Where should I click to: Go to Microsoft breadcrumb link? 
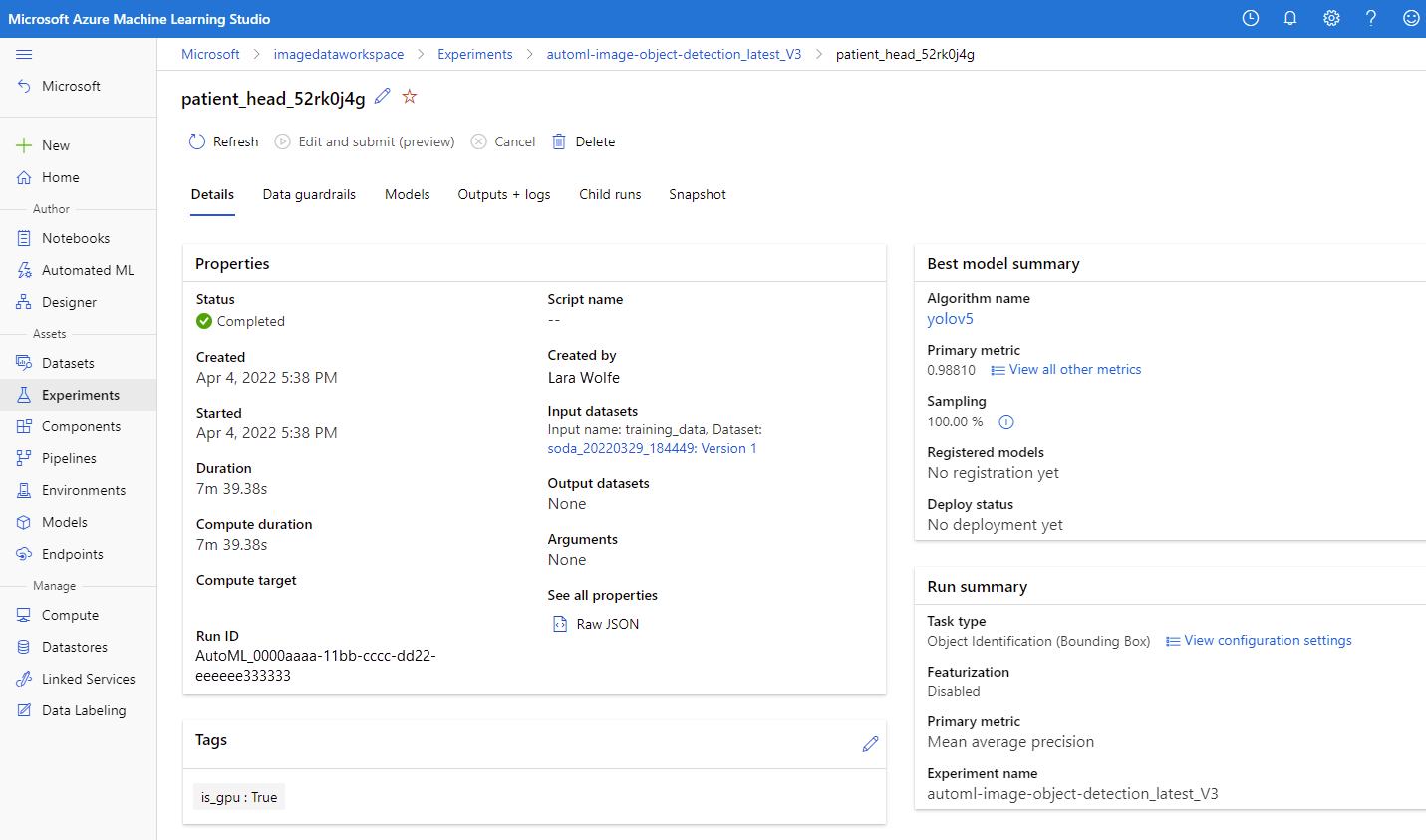[x=210, y=54]
